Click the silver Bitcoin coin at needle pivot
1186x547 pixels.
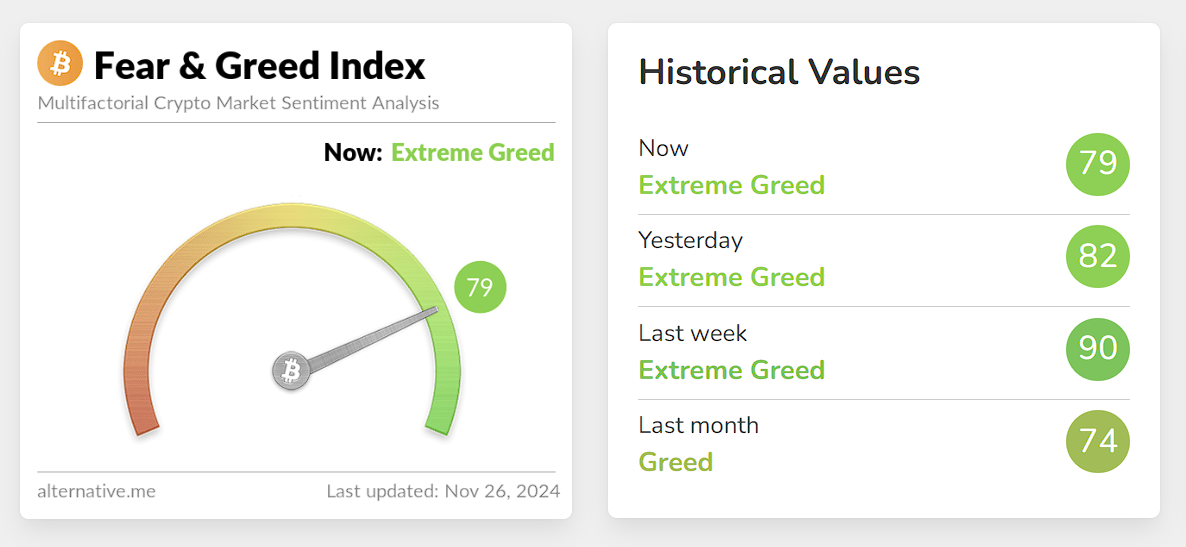coord(291,371)
